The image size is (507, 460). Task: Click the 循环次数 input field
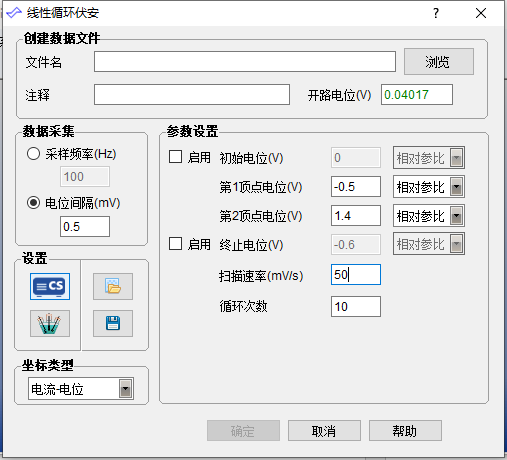click(x=356, y=306)
